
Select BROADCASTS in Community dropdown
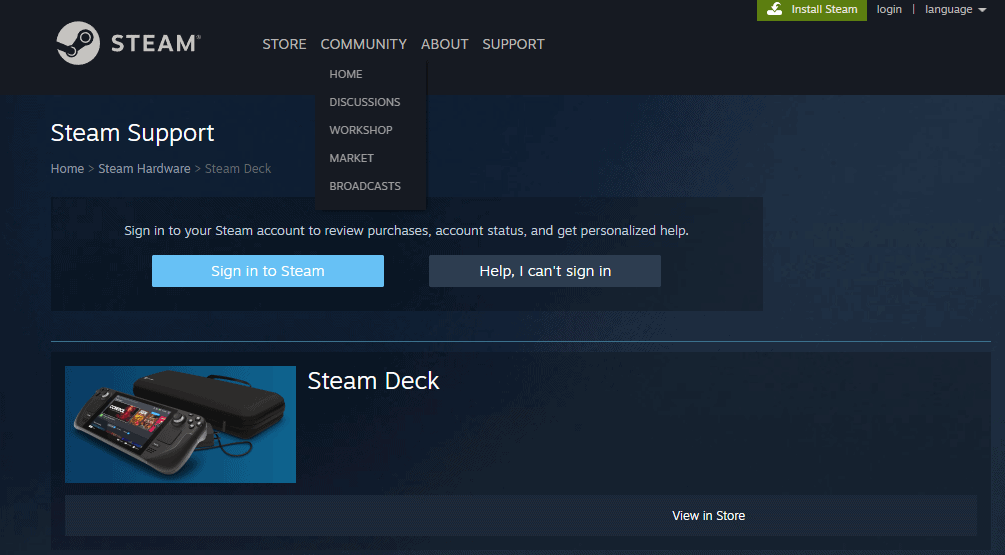pos(365,186)
